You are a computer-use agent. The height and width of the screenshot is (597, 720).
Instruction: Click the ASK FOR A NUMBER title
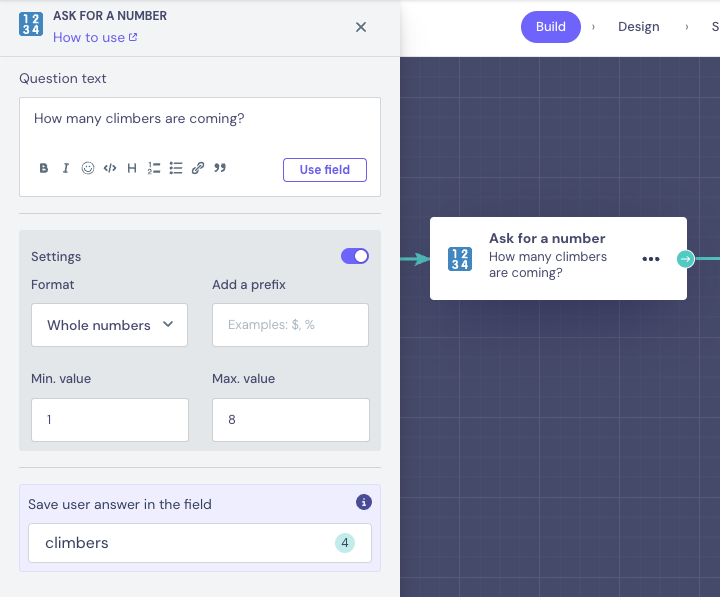110,16
